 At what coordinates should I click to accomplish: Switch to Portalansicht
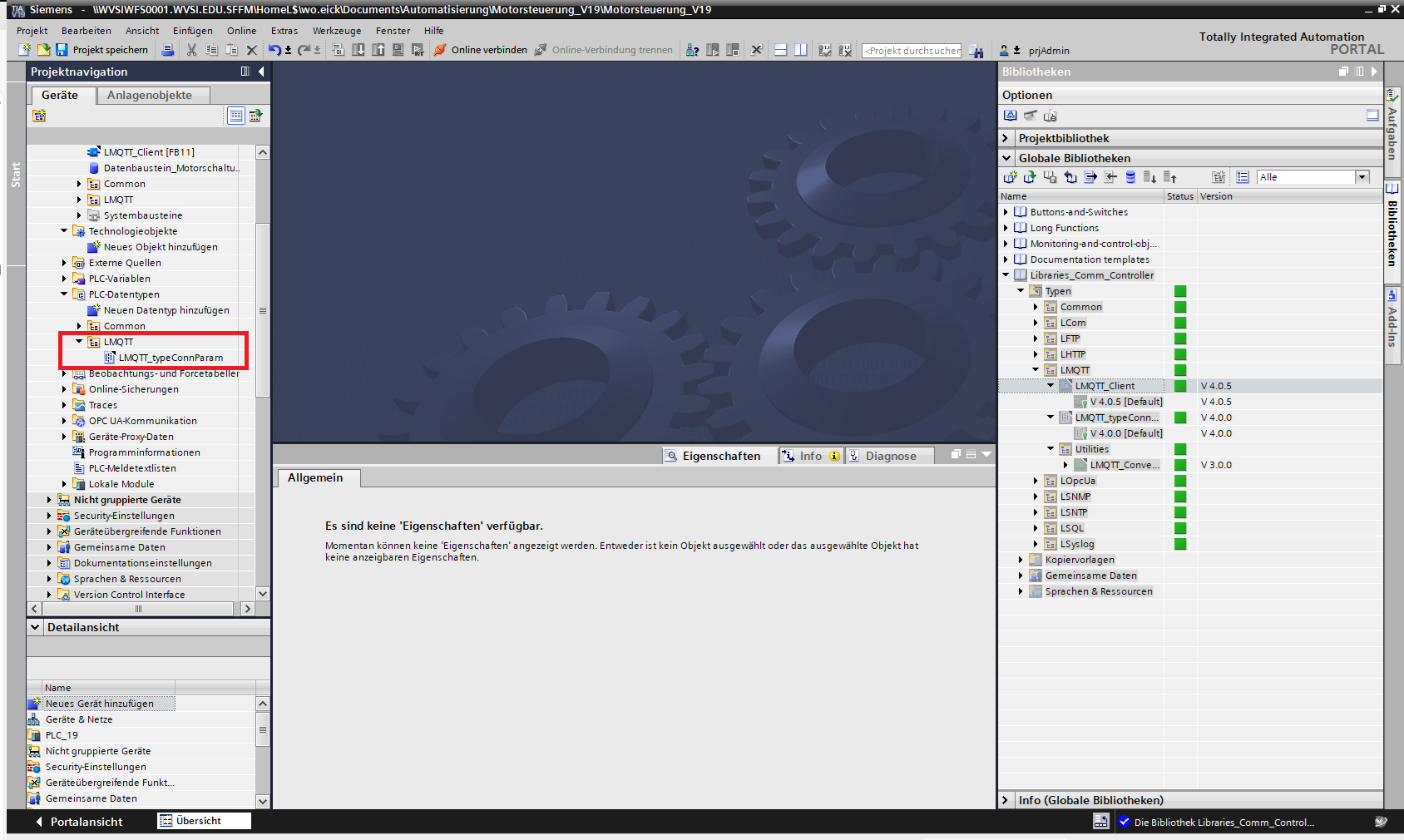78,822
